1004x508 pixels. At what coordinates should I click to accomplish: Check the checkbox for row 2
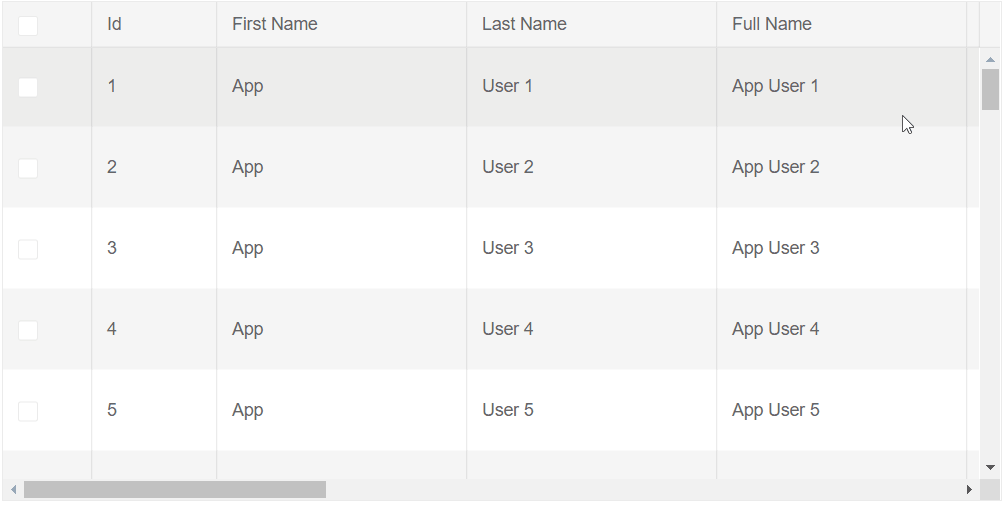(x=28, y=168)
